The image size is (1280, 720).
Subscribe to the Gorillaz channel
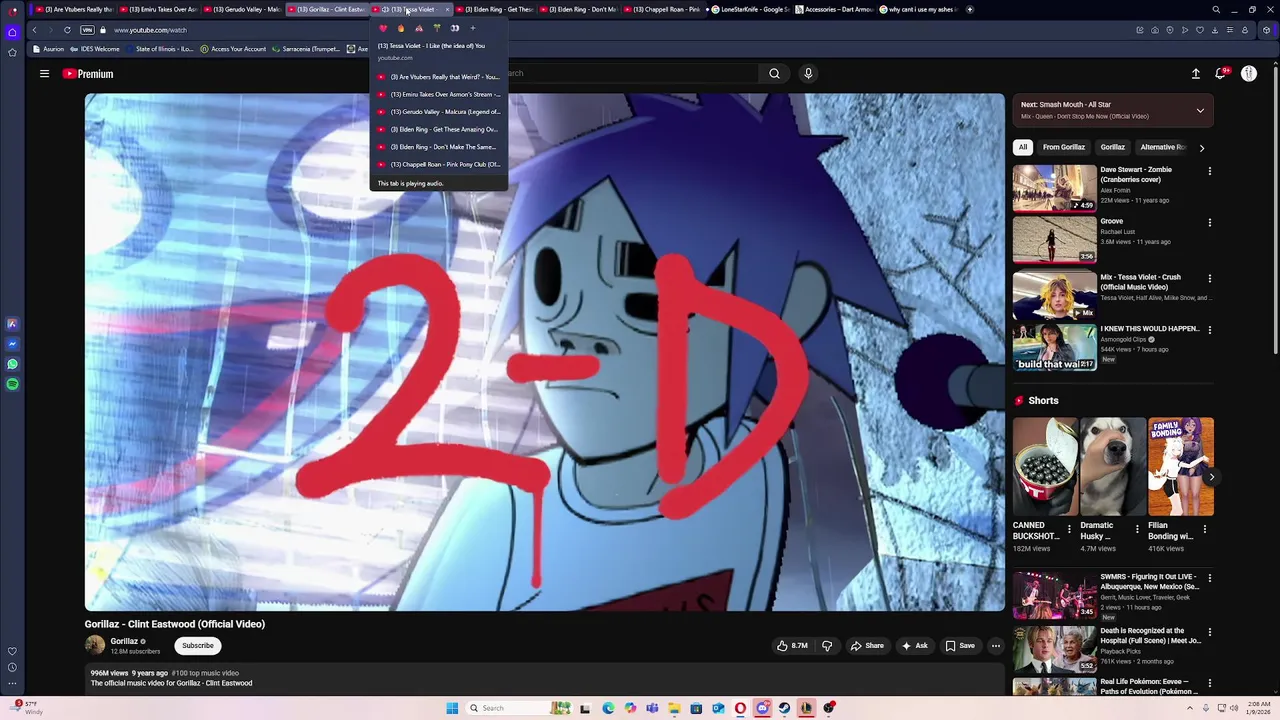(x=198, y=646)
